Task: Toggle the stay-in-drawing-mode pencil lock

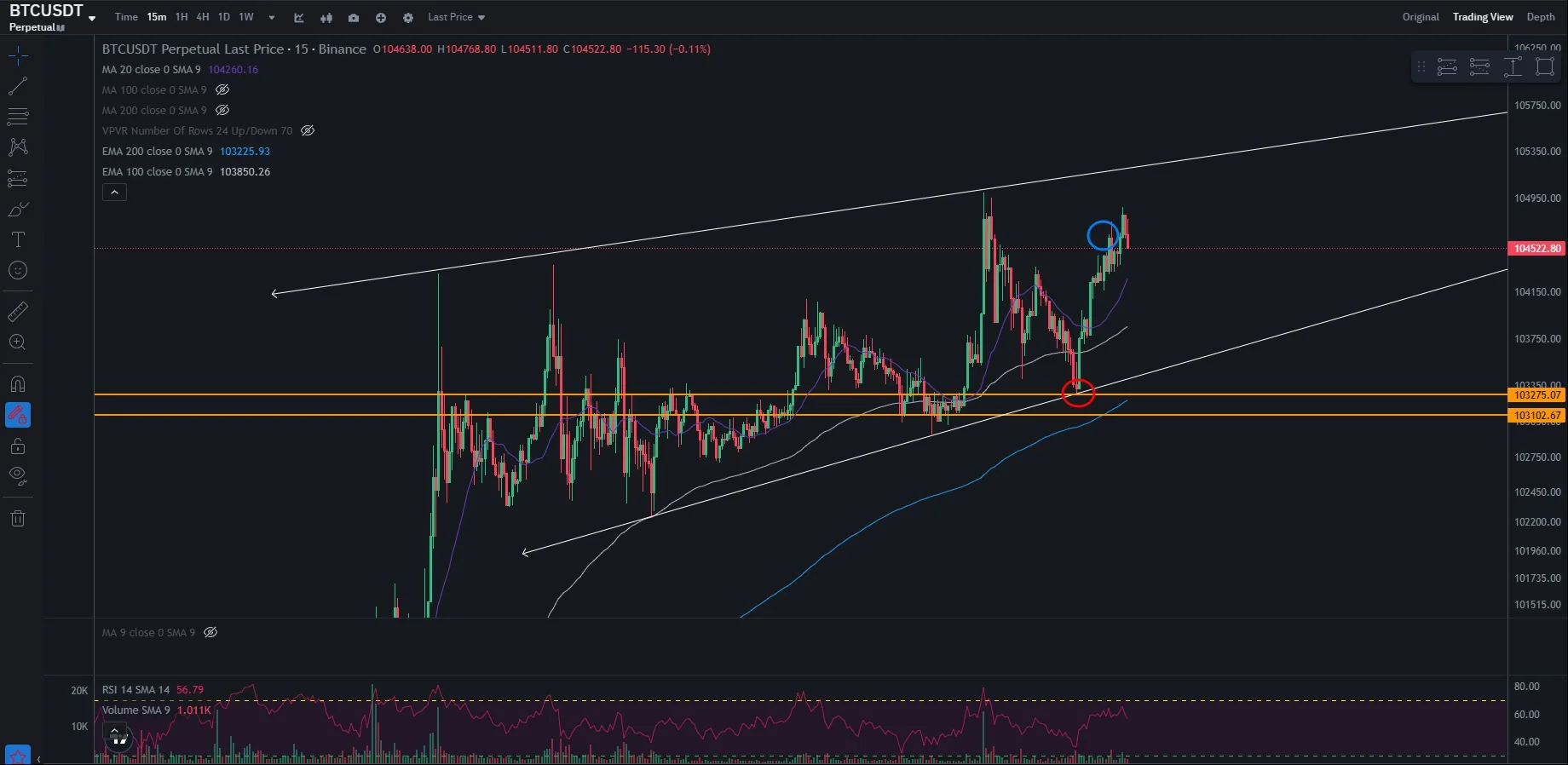Action: click(x=18, y=415)
